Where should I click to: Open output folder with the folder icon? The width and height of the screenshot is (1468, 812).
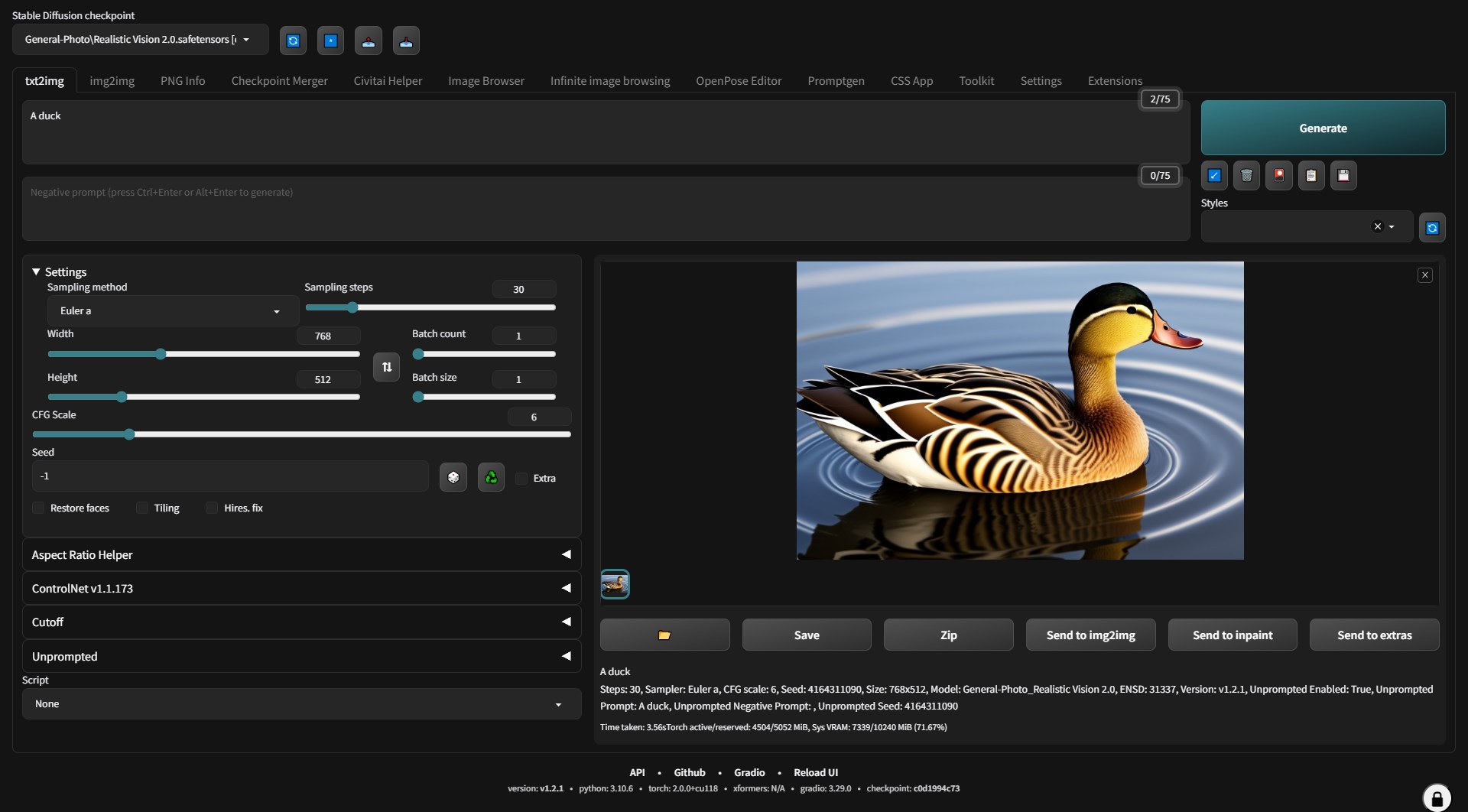664,635
